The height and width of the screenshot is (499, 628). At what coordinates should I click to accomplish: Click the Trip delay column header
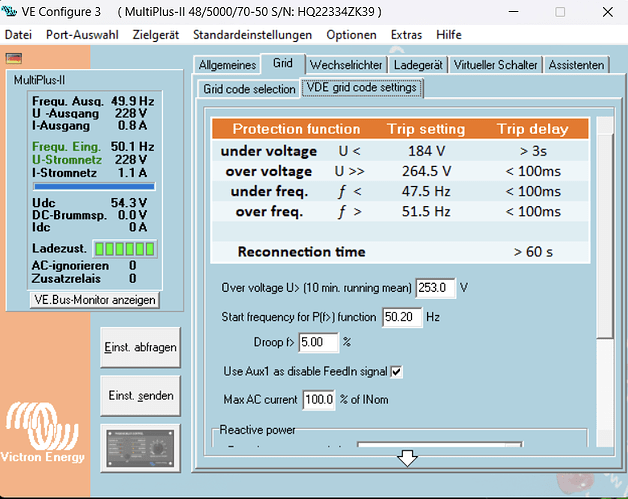tap(533, 129)
